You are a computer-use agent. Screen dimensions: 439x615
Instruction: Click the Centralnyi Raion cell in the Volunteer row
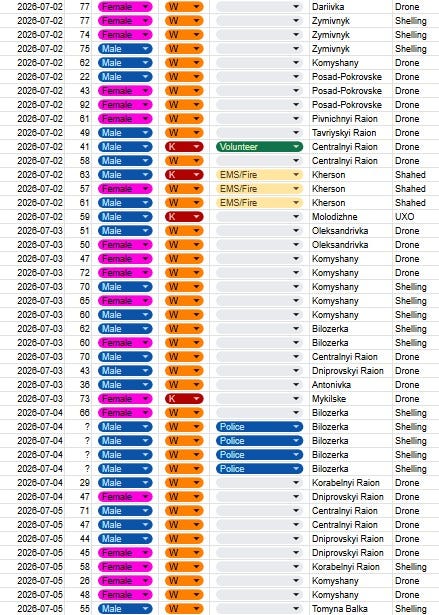(351, 147)
